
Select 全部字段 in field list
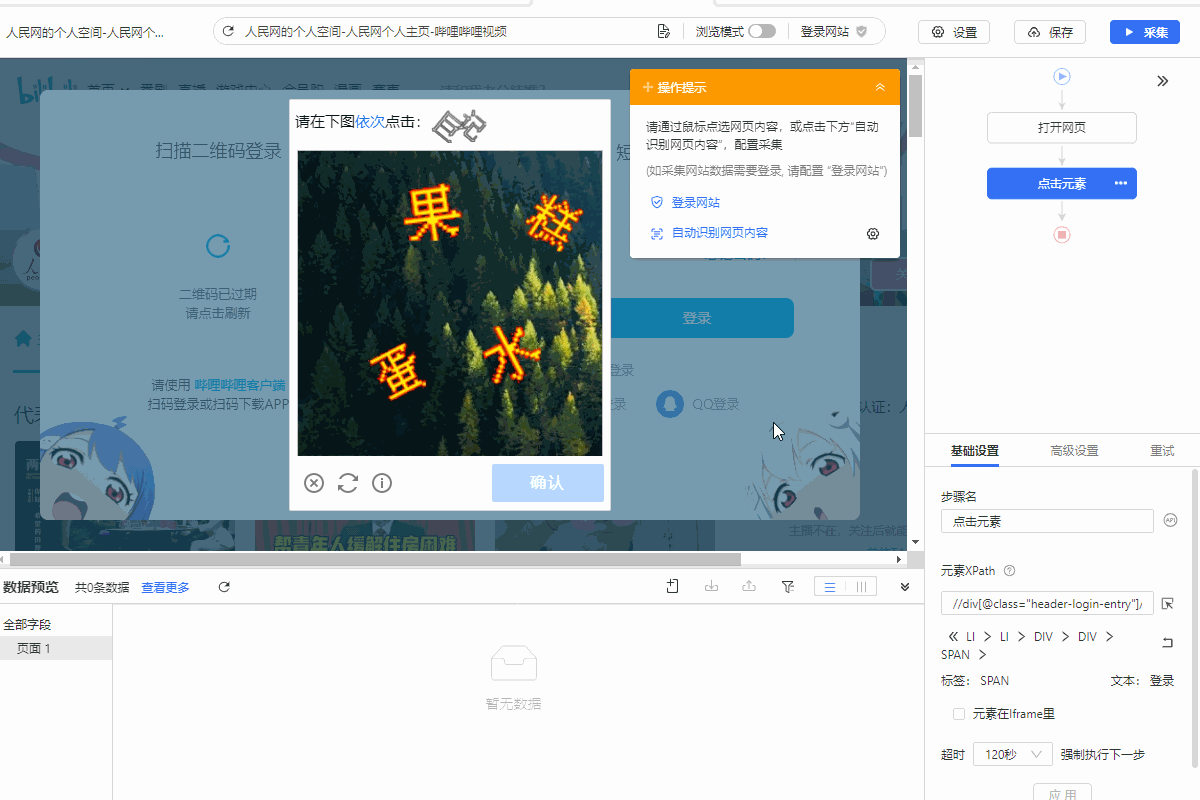(27, 624)
